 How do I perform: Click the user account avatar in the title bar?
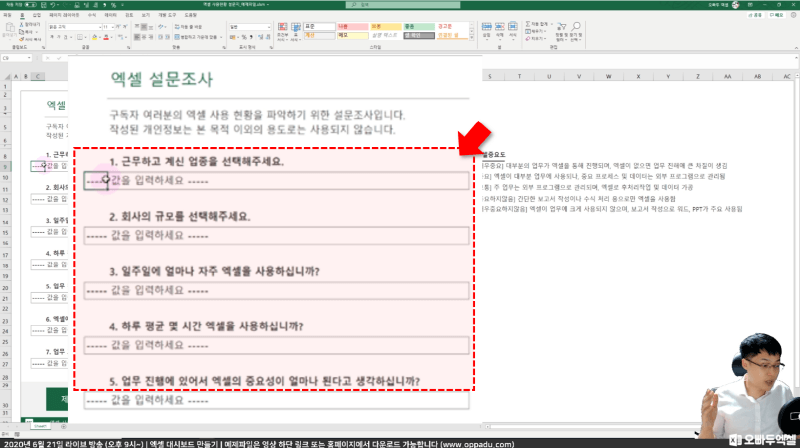click(735, 5)
